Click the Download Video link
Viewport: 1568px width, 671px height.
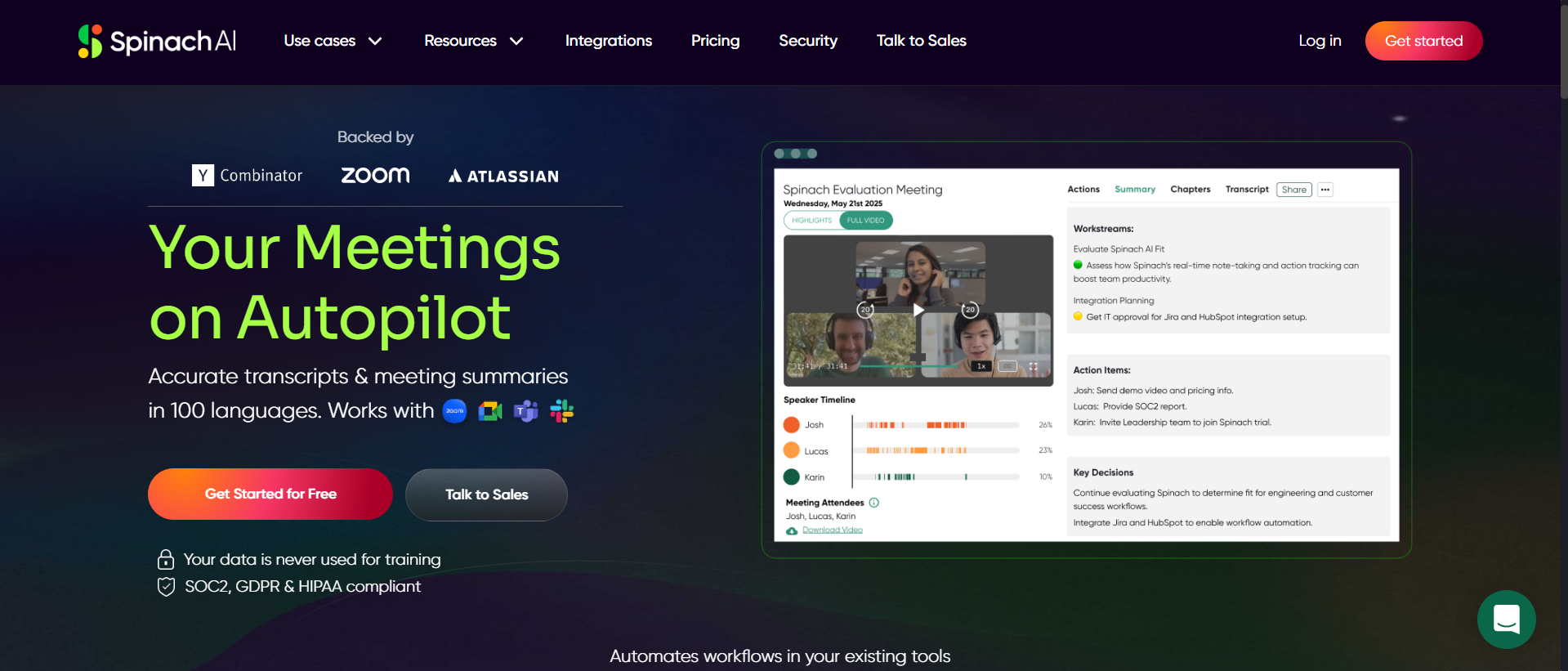[833, 530]
